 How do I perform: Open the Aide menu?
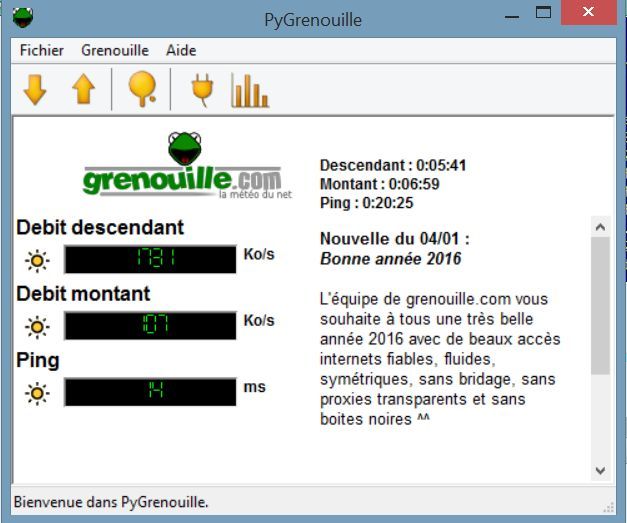[x=181, y=50]
